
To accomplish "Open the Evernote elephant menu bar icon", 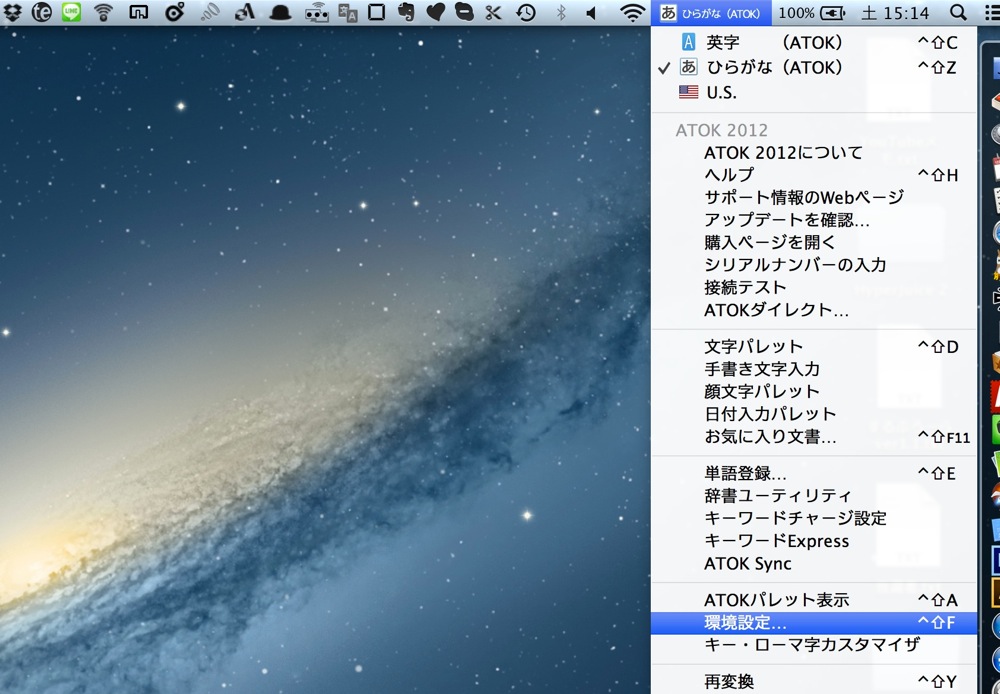I will [406, 12].
